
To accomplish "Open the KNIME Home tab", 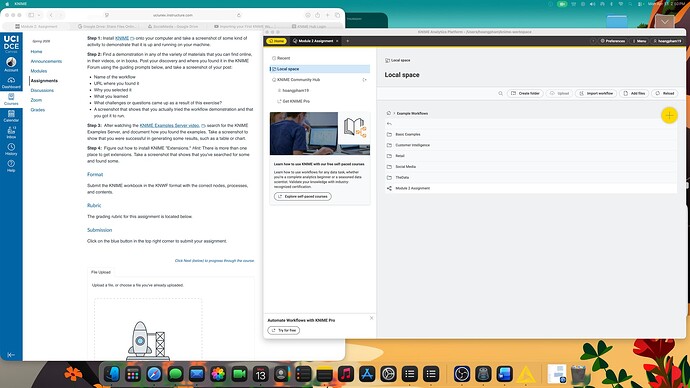I will point(276,41).
